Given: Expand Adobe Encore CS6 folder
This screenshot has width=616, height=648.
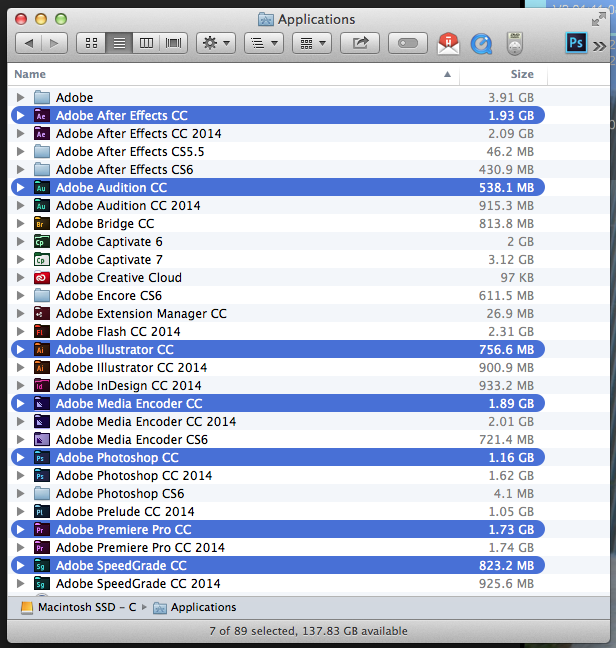Looking at the screenshot, I should (x=20, y=295).
